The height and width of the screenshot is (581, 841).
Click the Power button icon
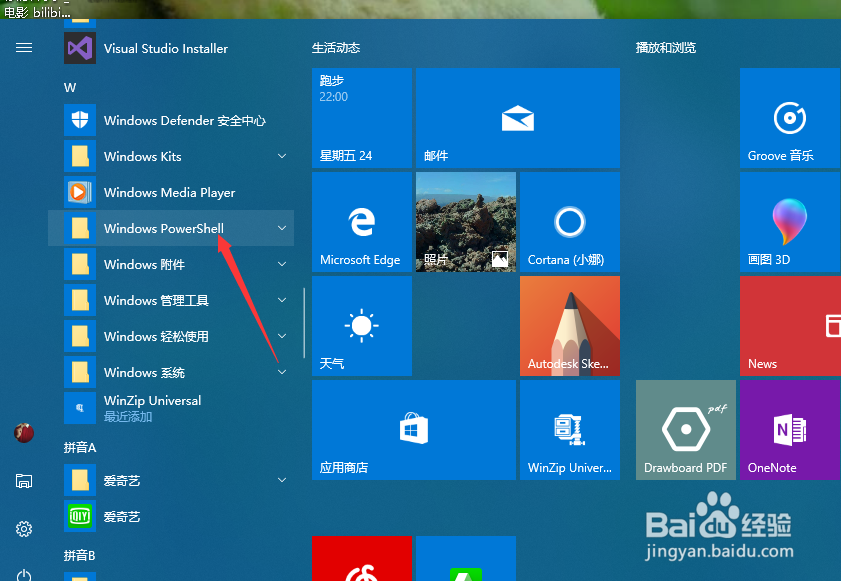[x=24, y=575]
